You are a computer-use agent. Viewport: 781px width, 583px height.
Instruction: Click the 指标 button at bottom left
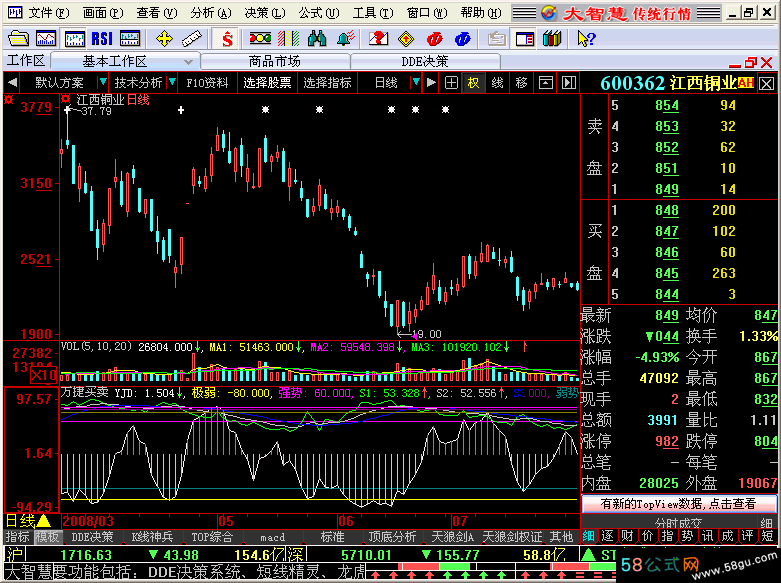pyautogui.click(x=17, y=537)
